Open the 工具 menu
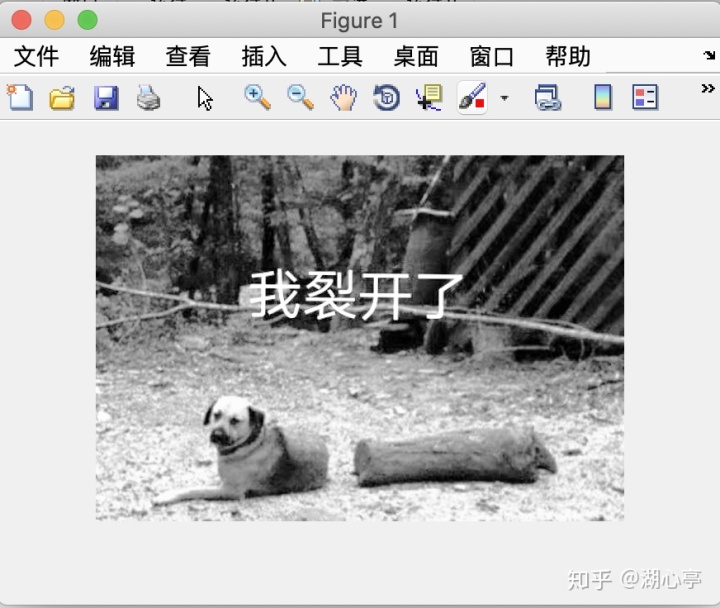Screen dimensions: 720x608 click(x=340, y=56)
